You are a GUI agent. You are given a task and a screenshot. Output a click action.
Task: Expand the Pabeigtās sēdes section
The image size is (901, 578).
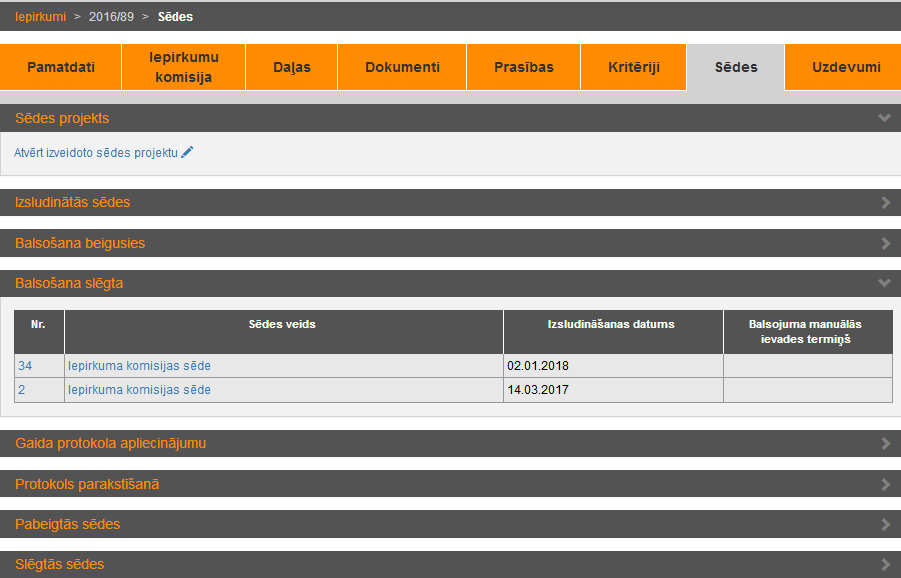click(x=884, y=525)
